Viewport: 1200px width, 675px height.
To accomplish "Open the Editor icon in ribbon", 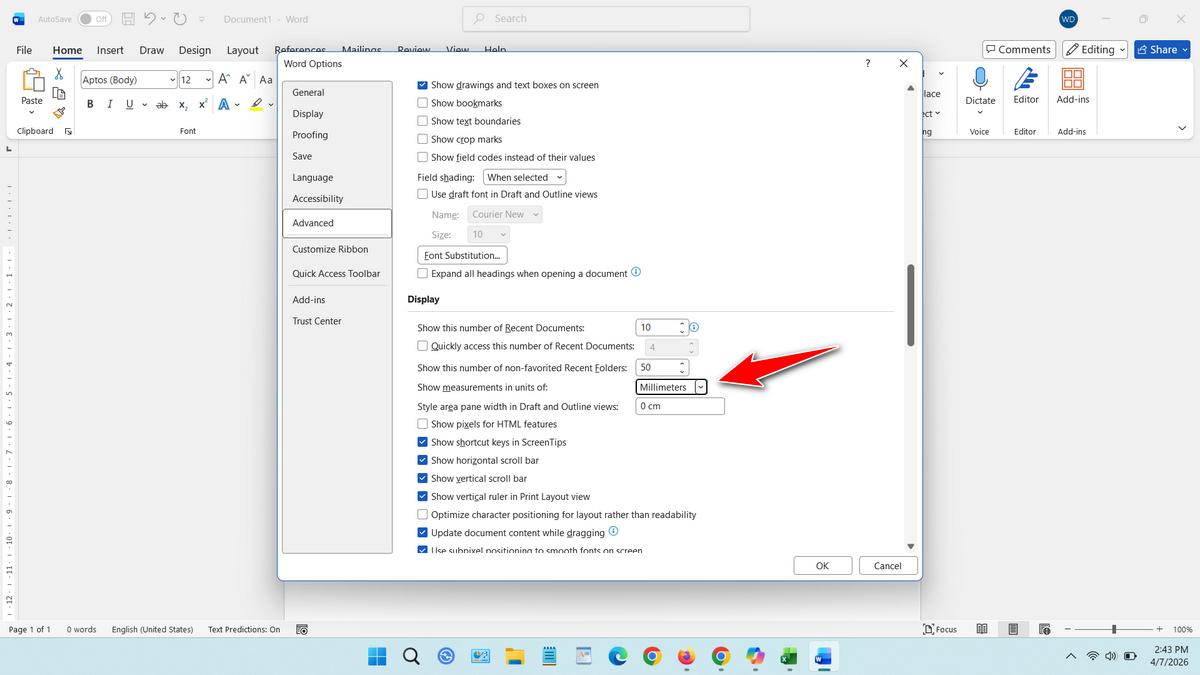I will (1025, 79).
